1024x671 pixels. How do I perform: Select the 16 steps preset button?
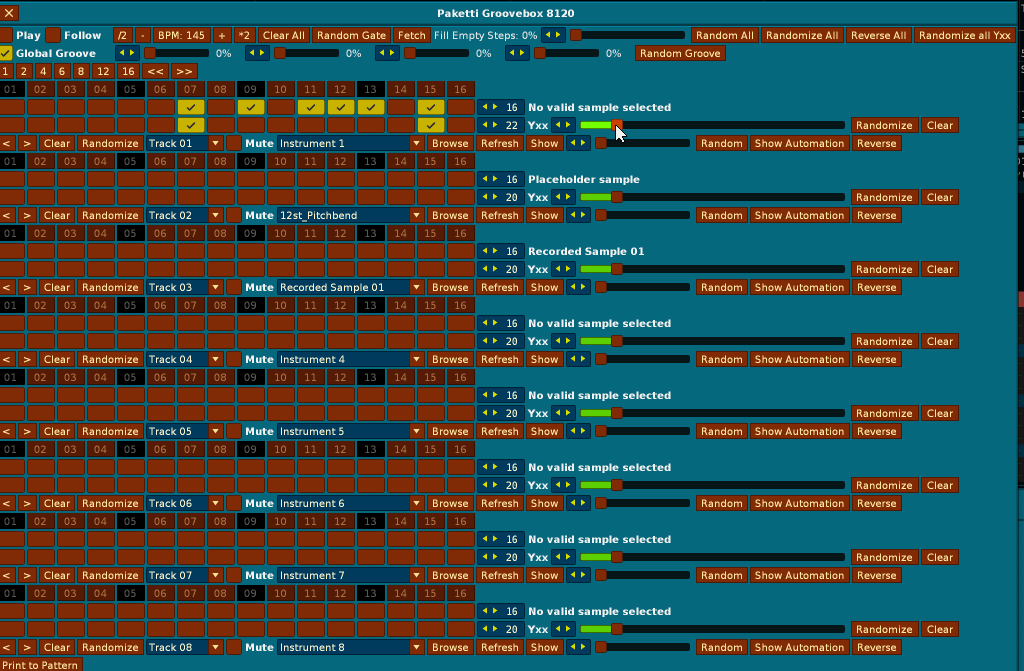click(128, 71)
